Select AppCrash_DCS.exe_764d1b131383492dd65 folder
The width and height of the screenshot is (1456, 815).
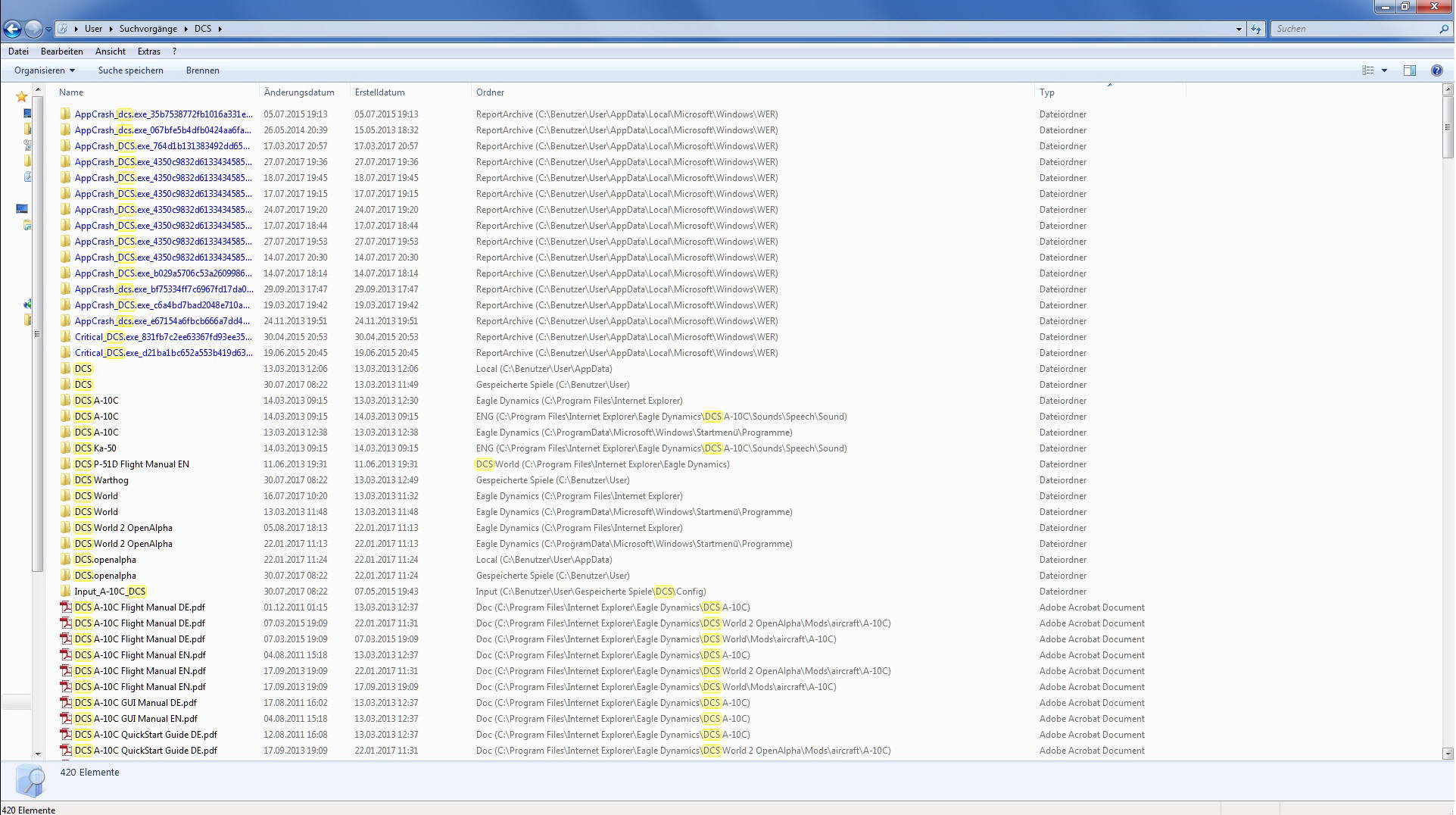[162, 146]
